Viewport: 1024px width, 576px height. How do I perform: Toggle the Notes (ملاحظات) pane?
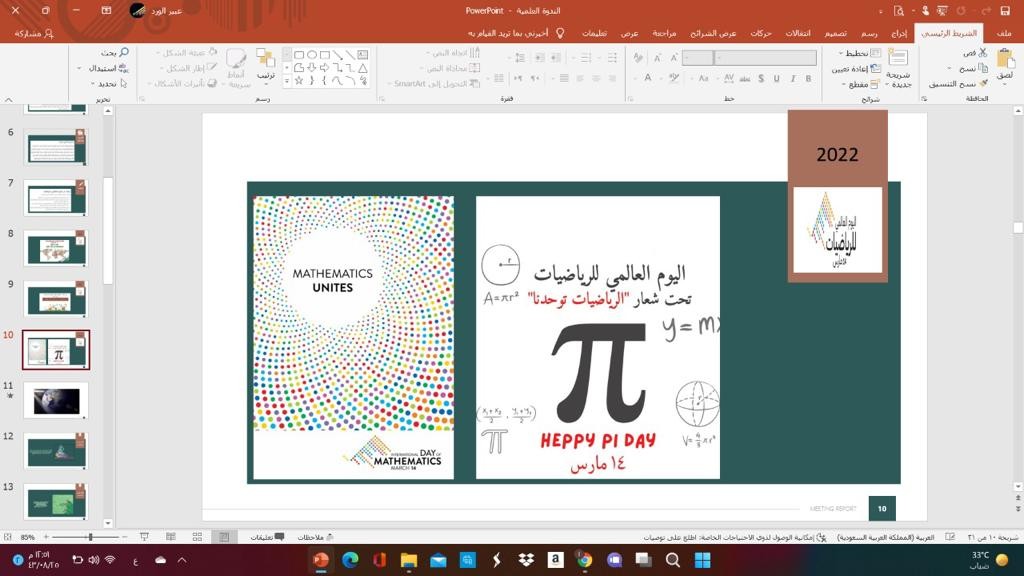[315, 537]
